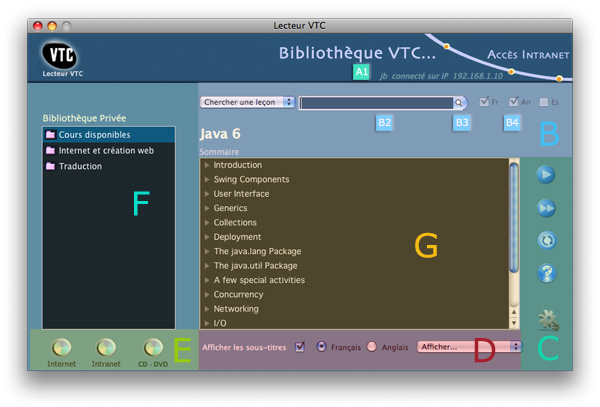Screen dimensions: 600x407
Task: Open settings with the gear icon
Action: pyautogui.click(x=549, y=321)
